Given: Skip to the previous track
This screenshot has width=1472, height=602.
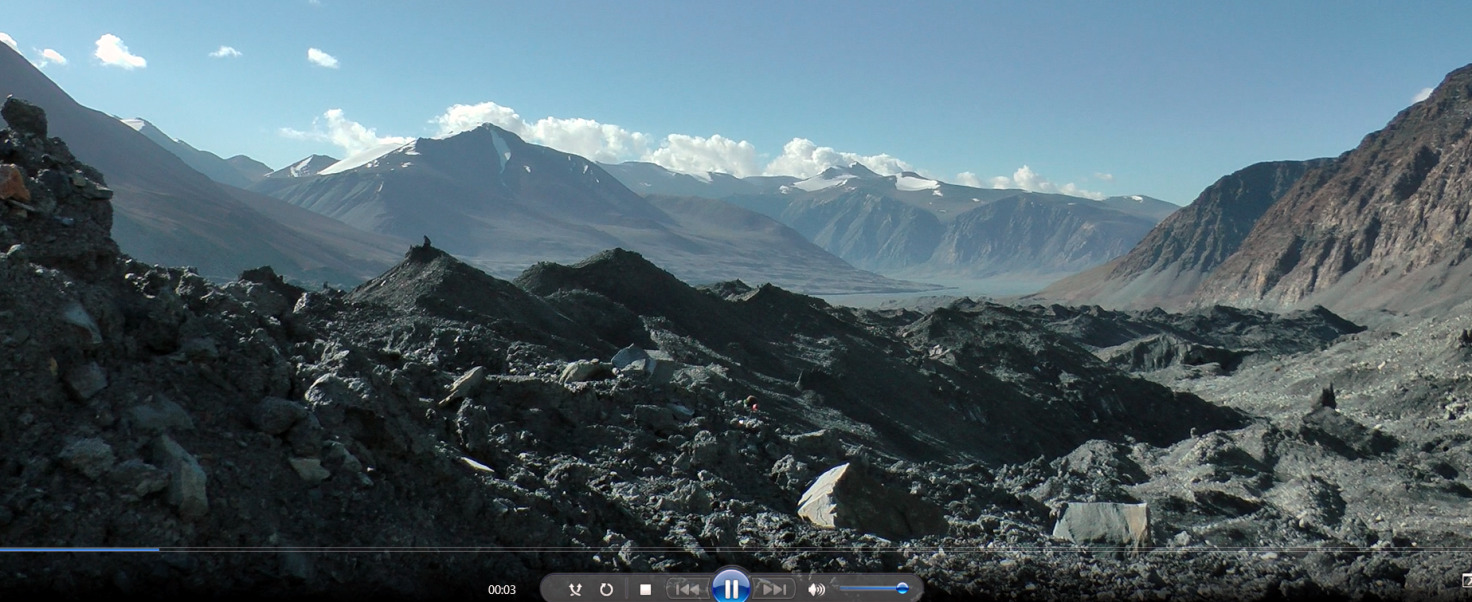Looking at the screenshot, I should coord(688,590).
